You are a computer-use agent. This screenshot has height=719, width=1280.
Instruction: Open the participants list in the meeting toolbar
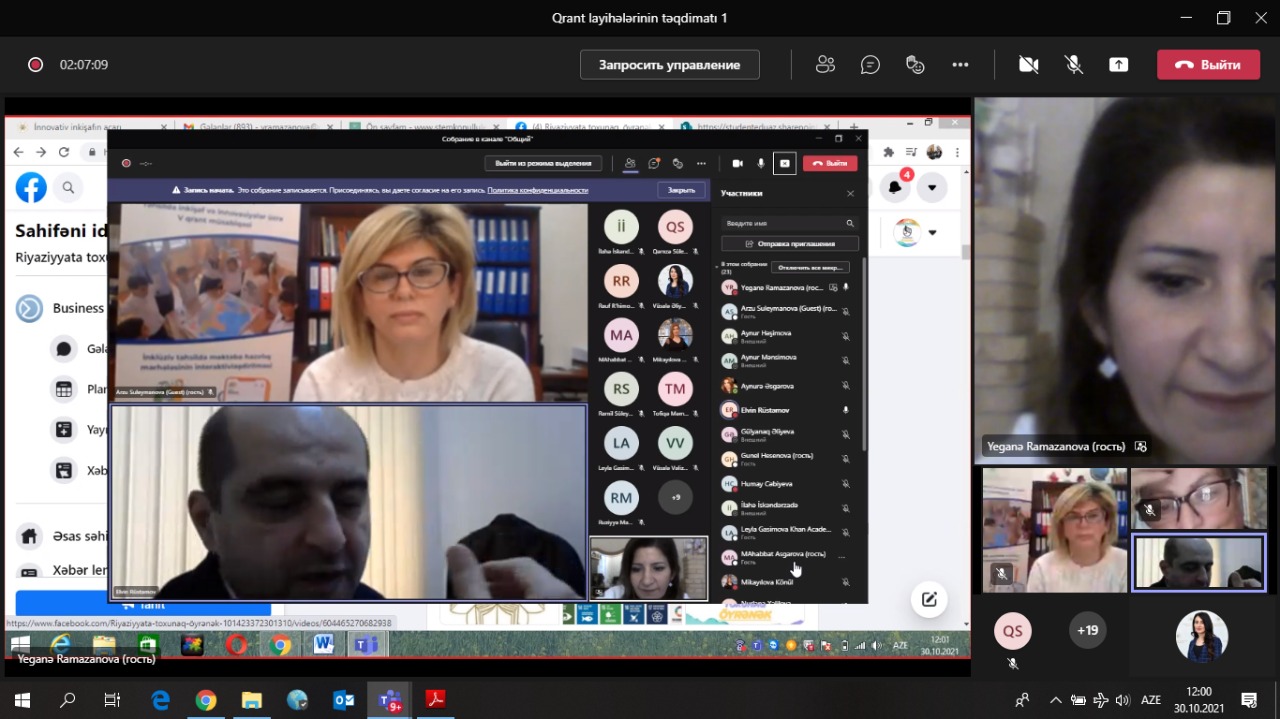825,65
